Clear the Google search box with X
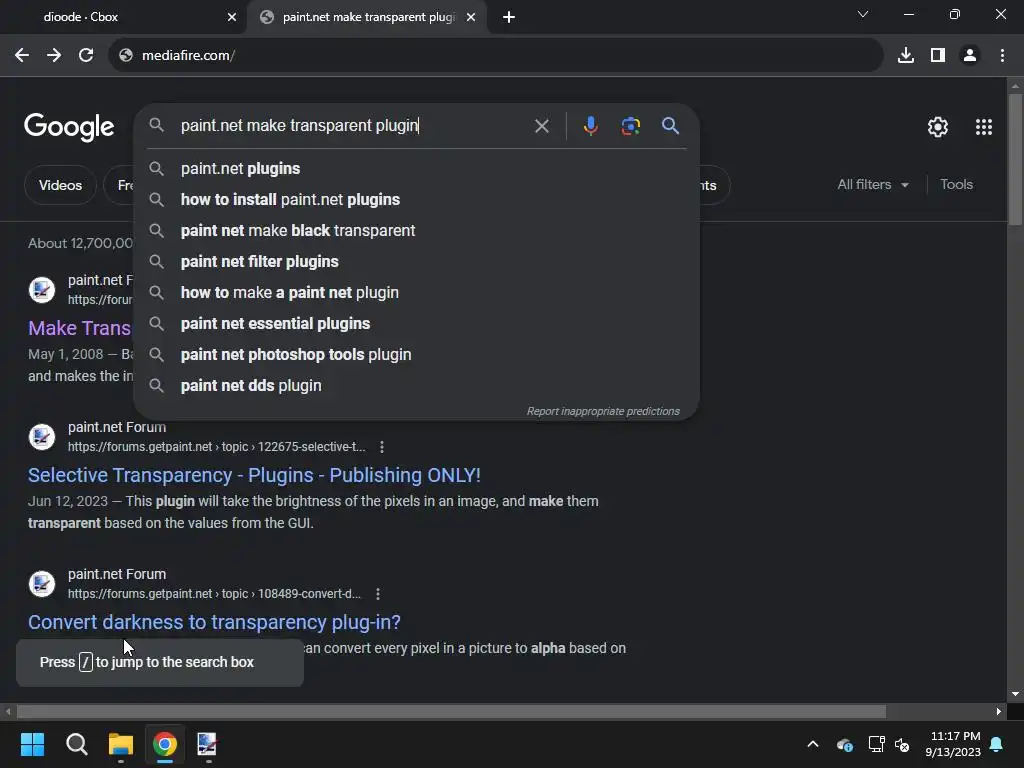 pos(541,126)
